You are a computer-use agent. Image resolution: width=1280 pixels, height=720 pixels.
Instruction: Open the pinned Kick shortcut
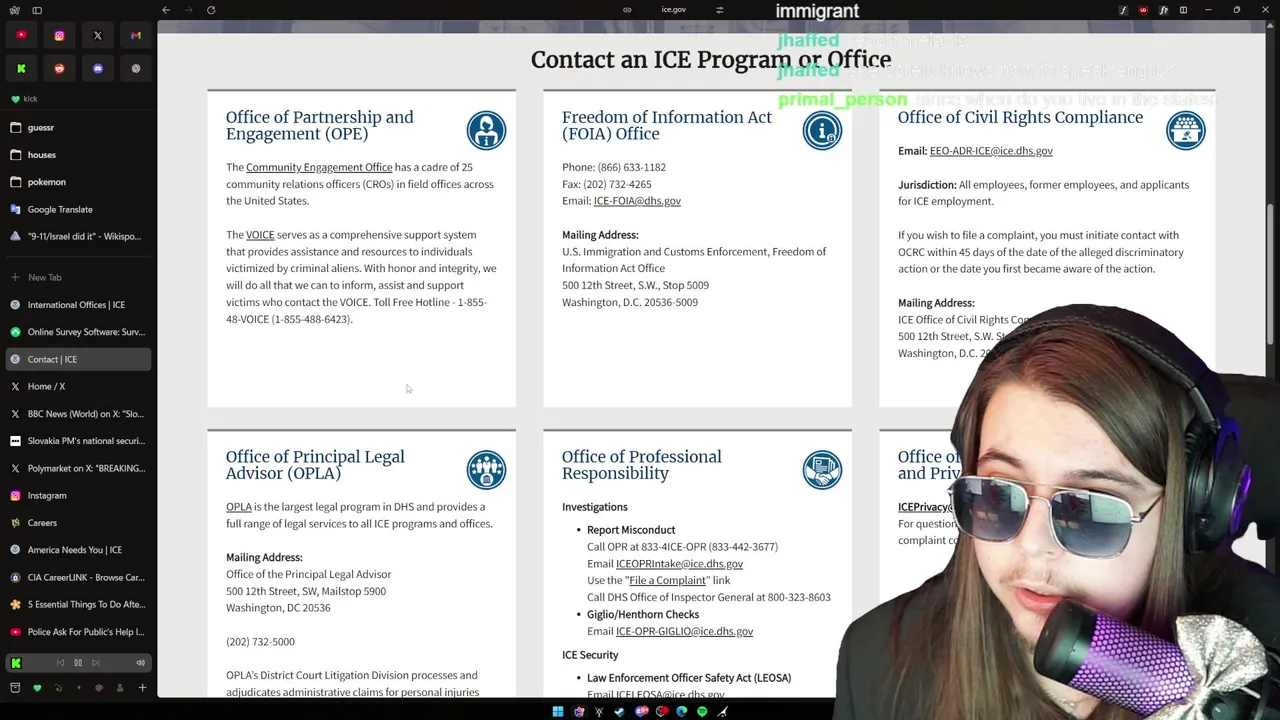21,68
